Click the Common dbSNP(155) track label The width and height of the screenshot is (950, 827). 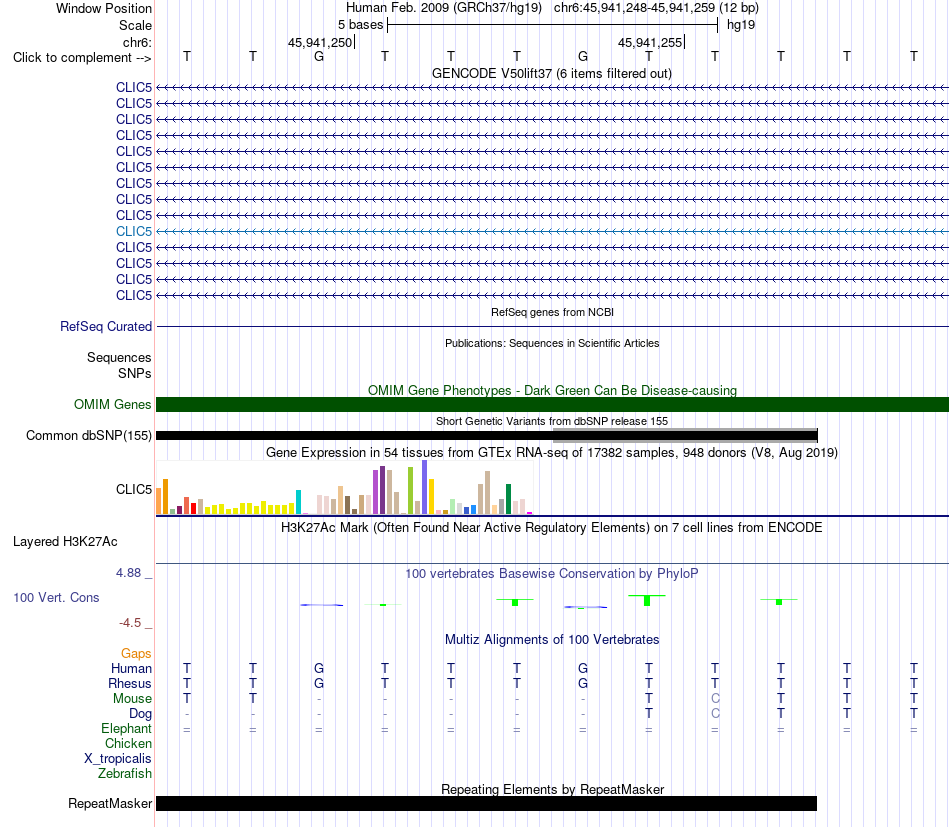(x=88, y=436)
